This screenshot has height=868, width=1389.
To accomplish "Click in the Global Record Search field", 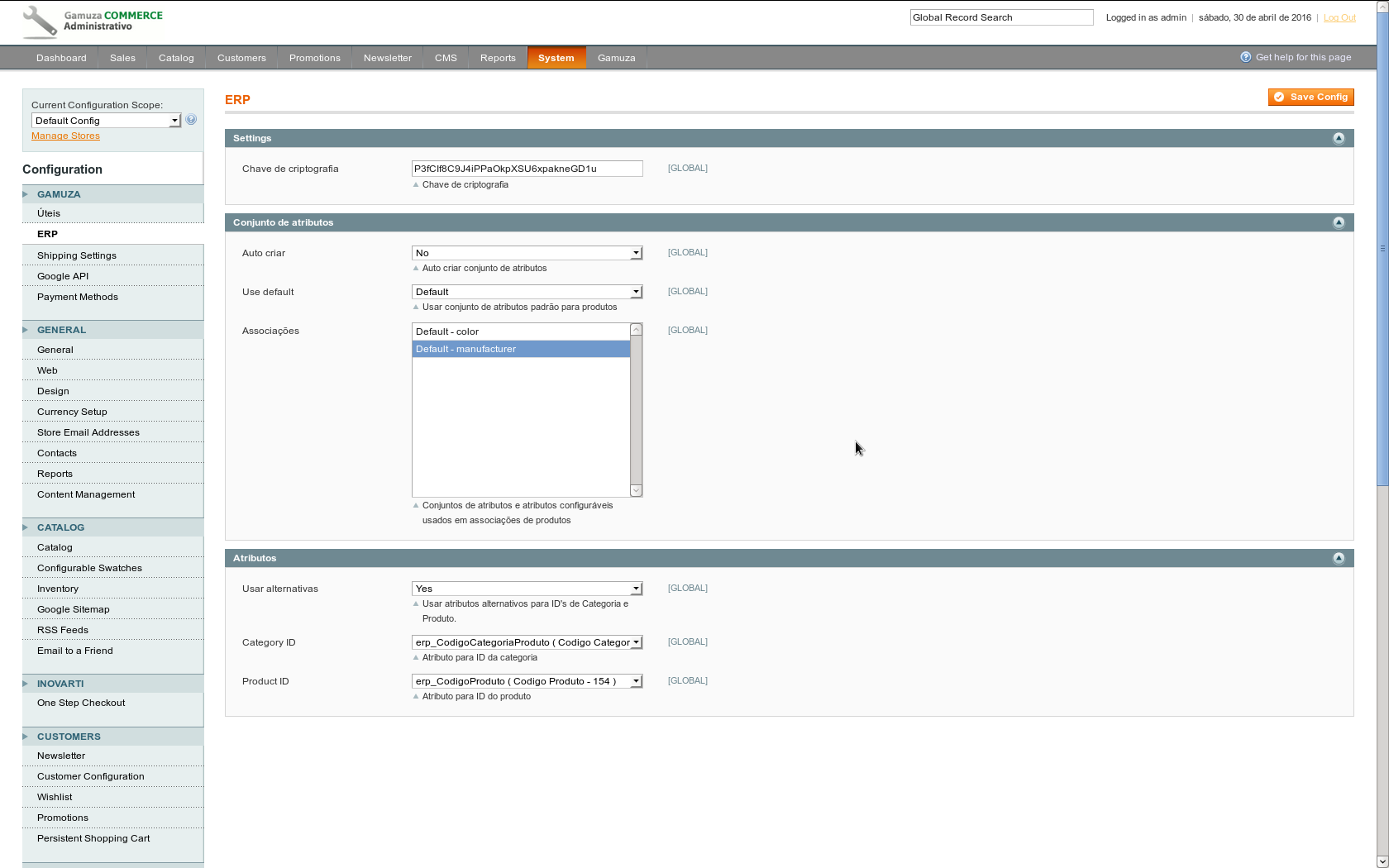I will (x=1001, y=17).
